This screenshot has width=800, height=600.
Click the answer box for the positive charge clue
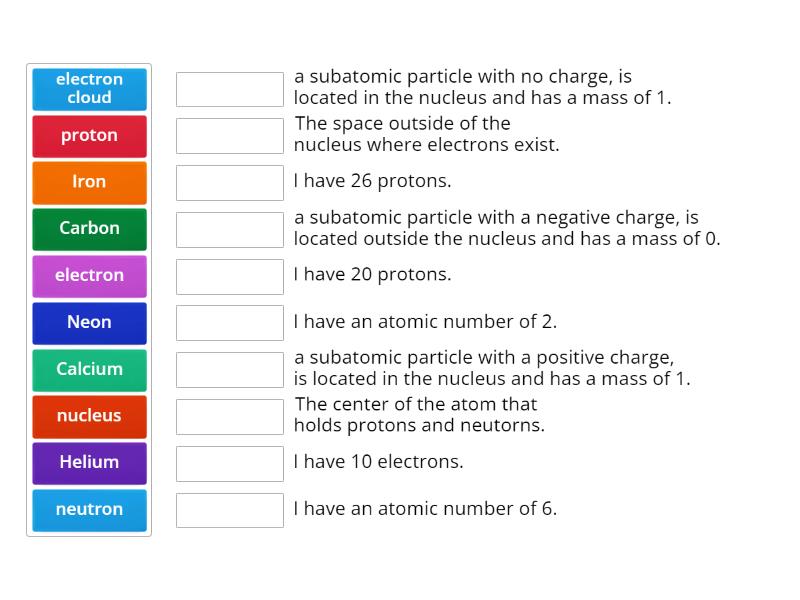pos(229,369)
